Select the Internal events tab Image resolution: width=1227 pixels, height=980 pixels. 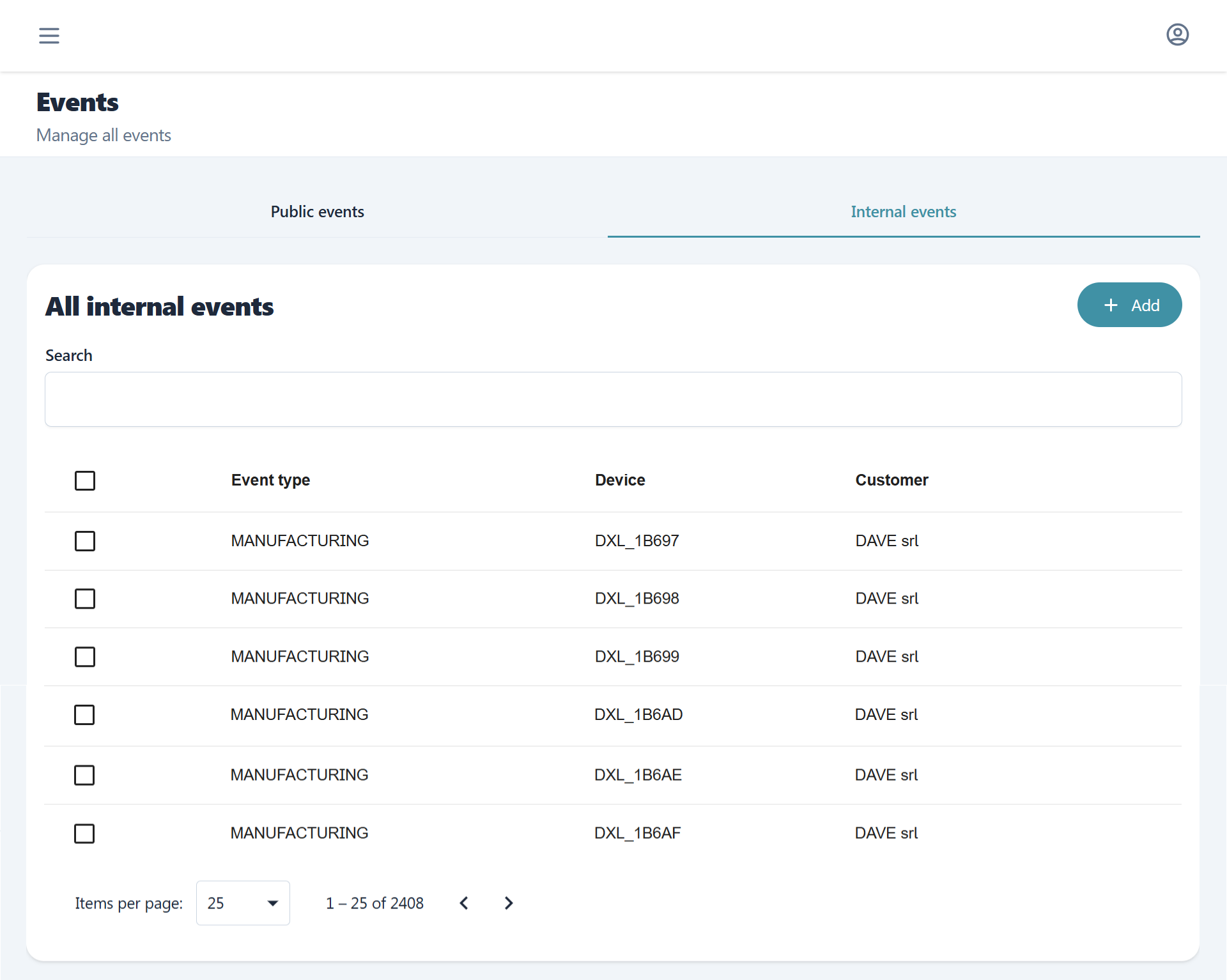tap(903, 212)
